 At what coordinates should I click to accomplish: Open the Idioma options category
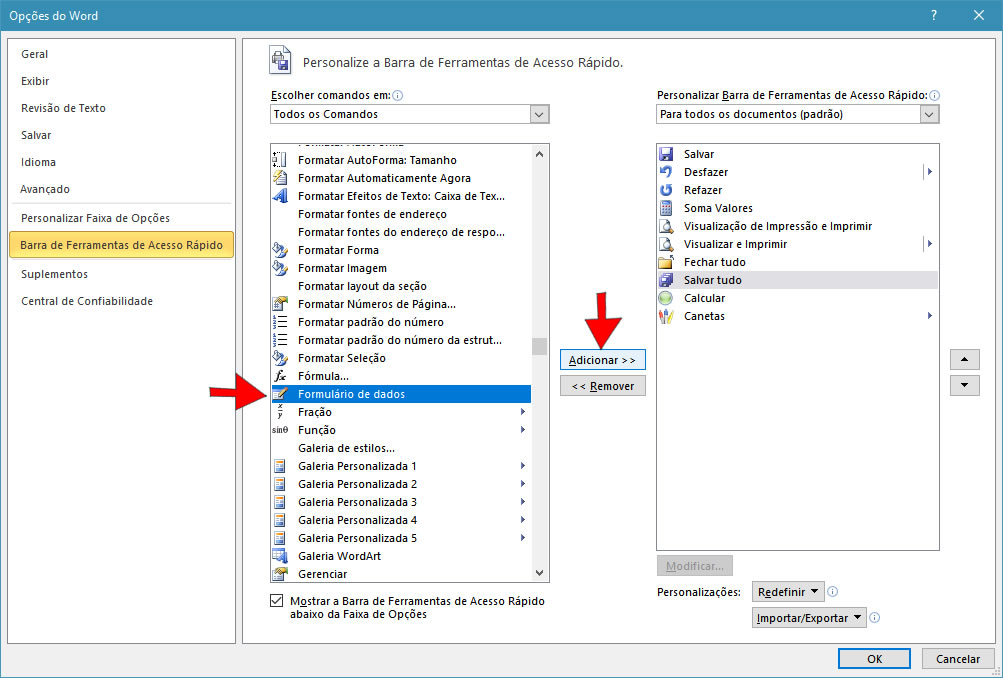click(x=38, y=162)
